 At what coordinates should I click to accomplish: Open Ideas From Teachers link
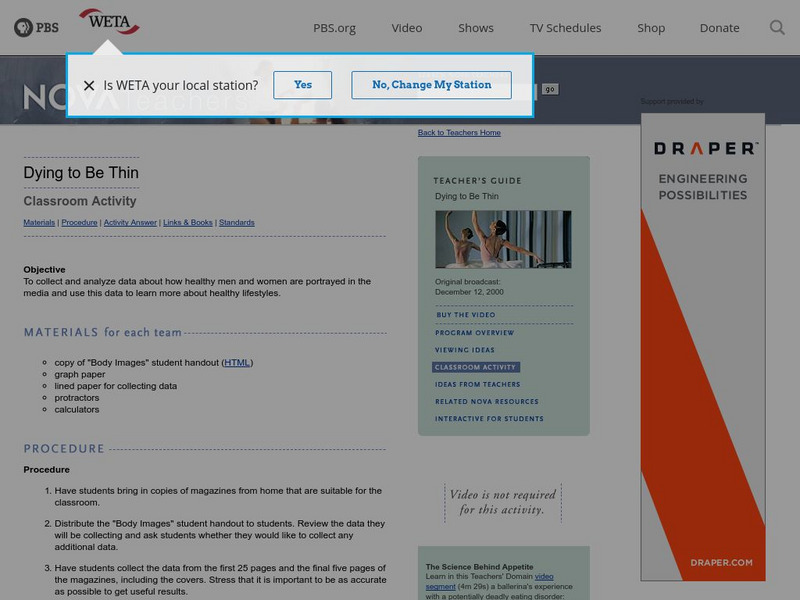click(478, 384)
